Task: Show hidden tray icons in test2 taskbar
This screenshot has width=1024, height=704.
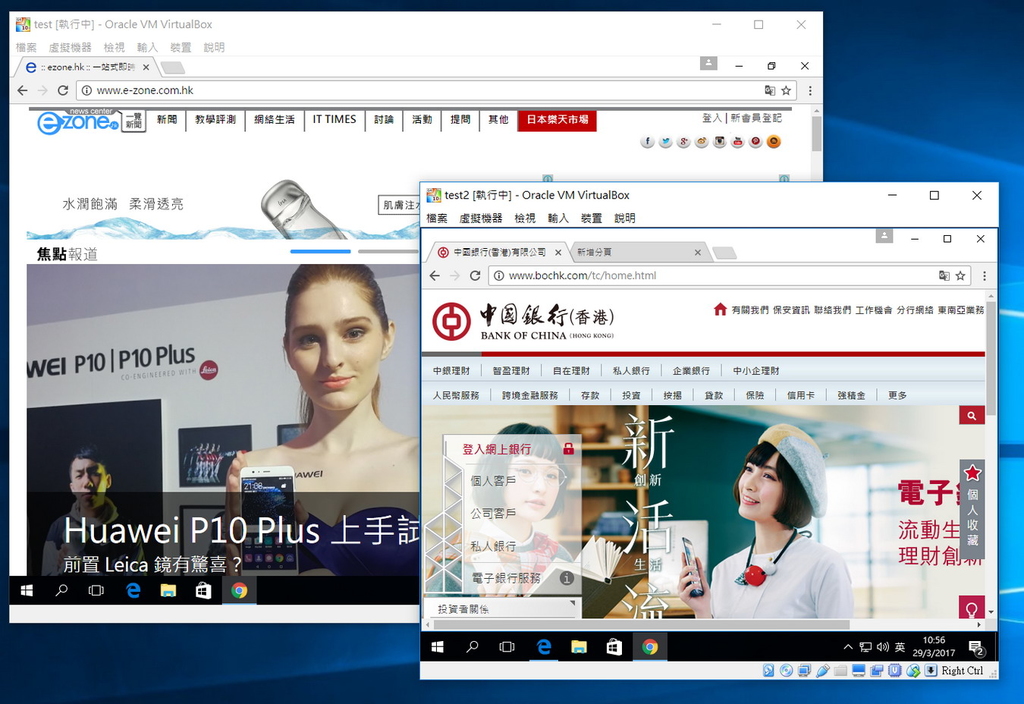Action: 848,647
